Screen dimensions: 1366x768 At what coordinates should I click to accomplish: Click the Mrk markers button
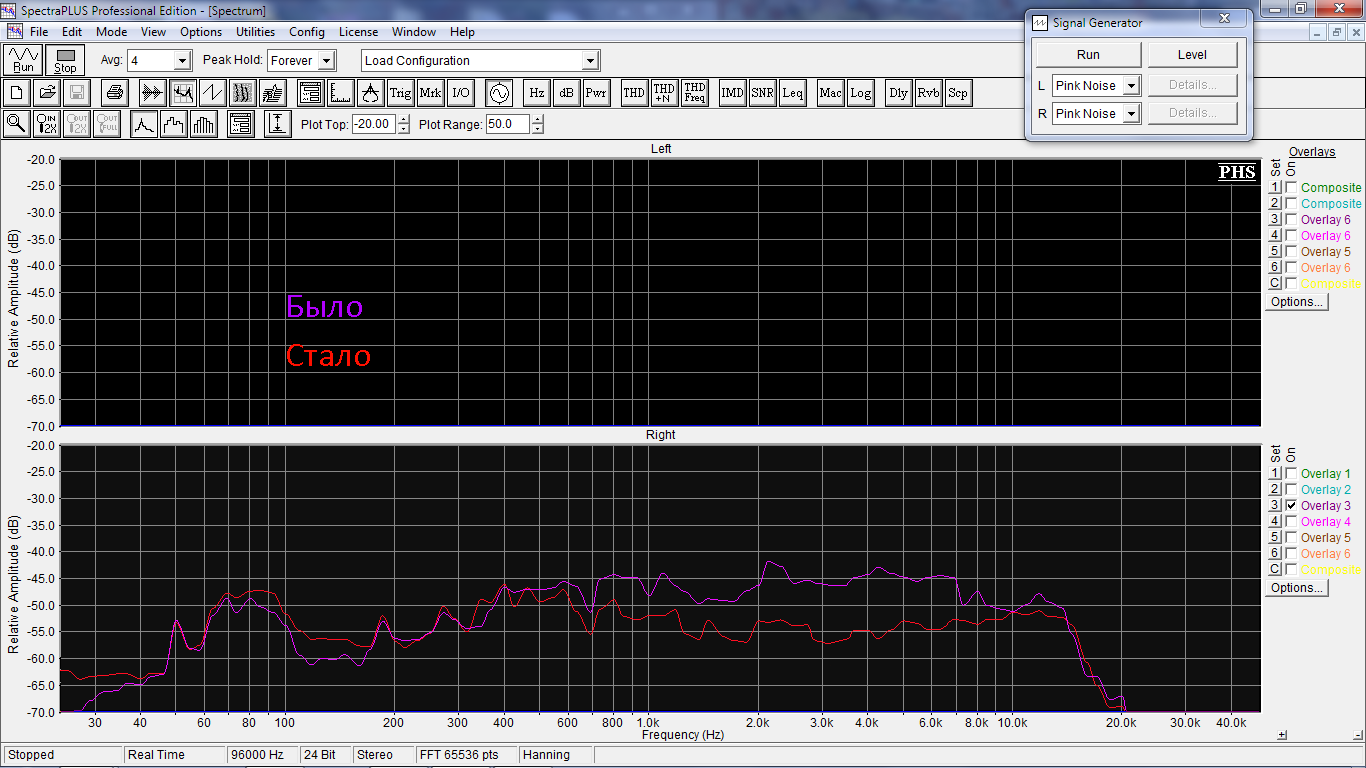coord(431,93)
